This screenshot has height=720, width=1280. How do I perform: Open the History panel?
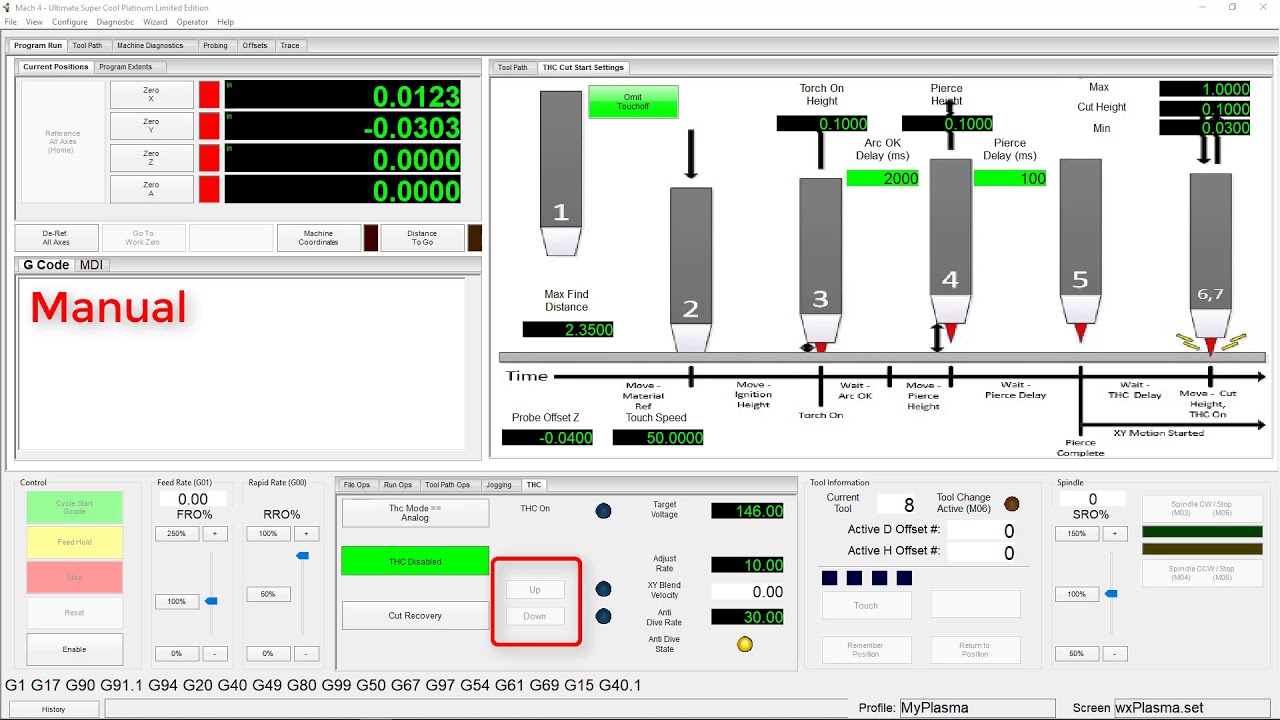54,709
